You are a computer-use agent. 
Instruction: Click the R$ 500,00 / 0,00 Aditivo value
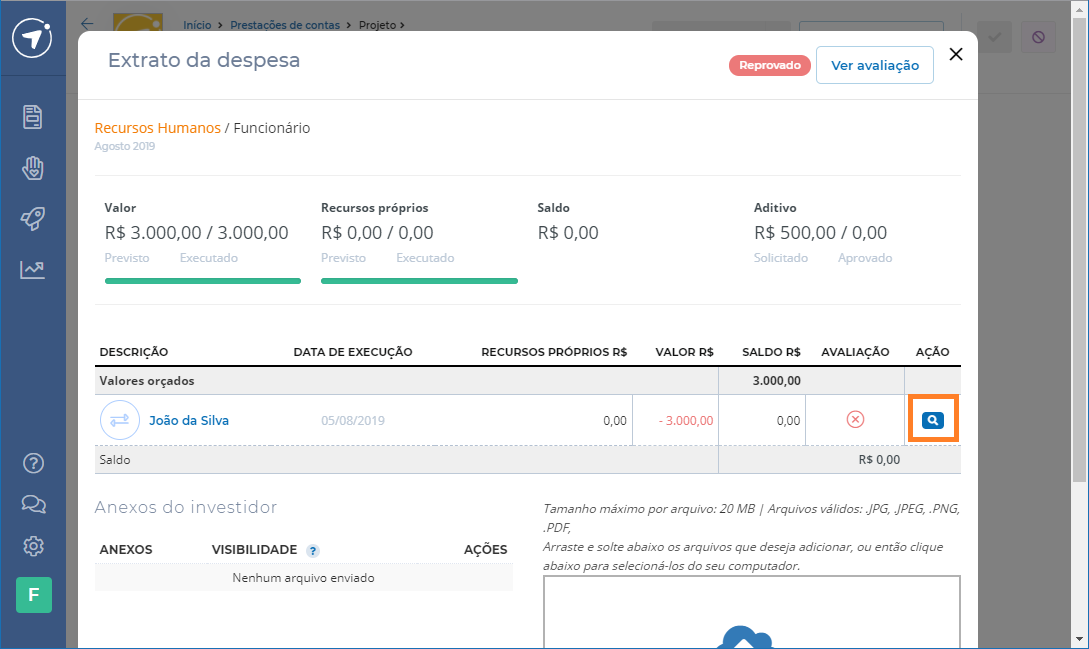tap(820, 233)
